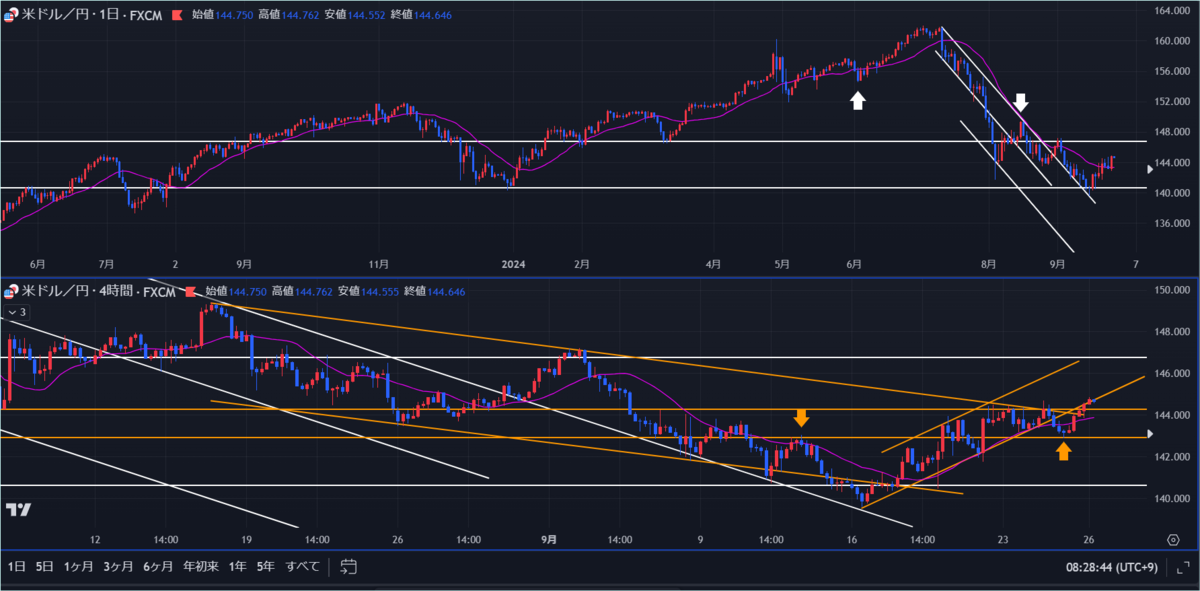Expand the collapsed indicators list showing 3
This screenshot has height=591, width=1200.
tap(18, 311)
